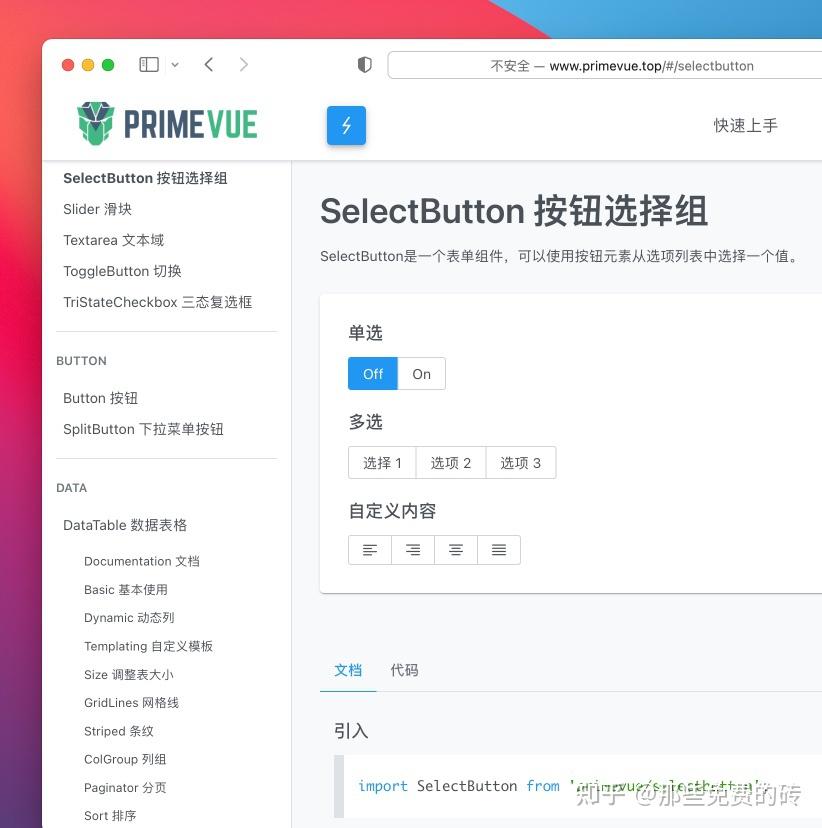Select the align-left icon in 自定义内容
The image size is (822, 828).
(x=370, y=549)
